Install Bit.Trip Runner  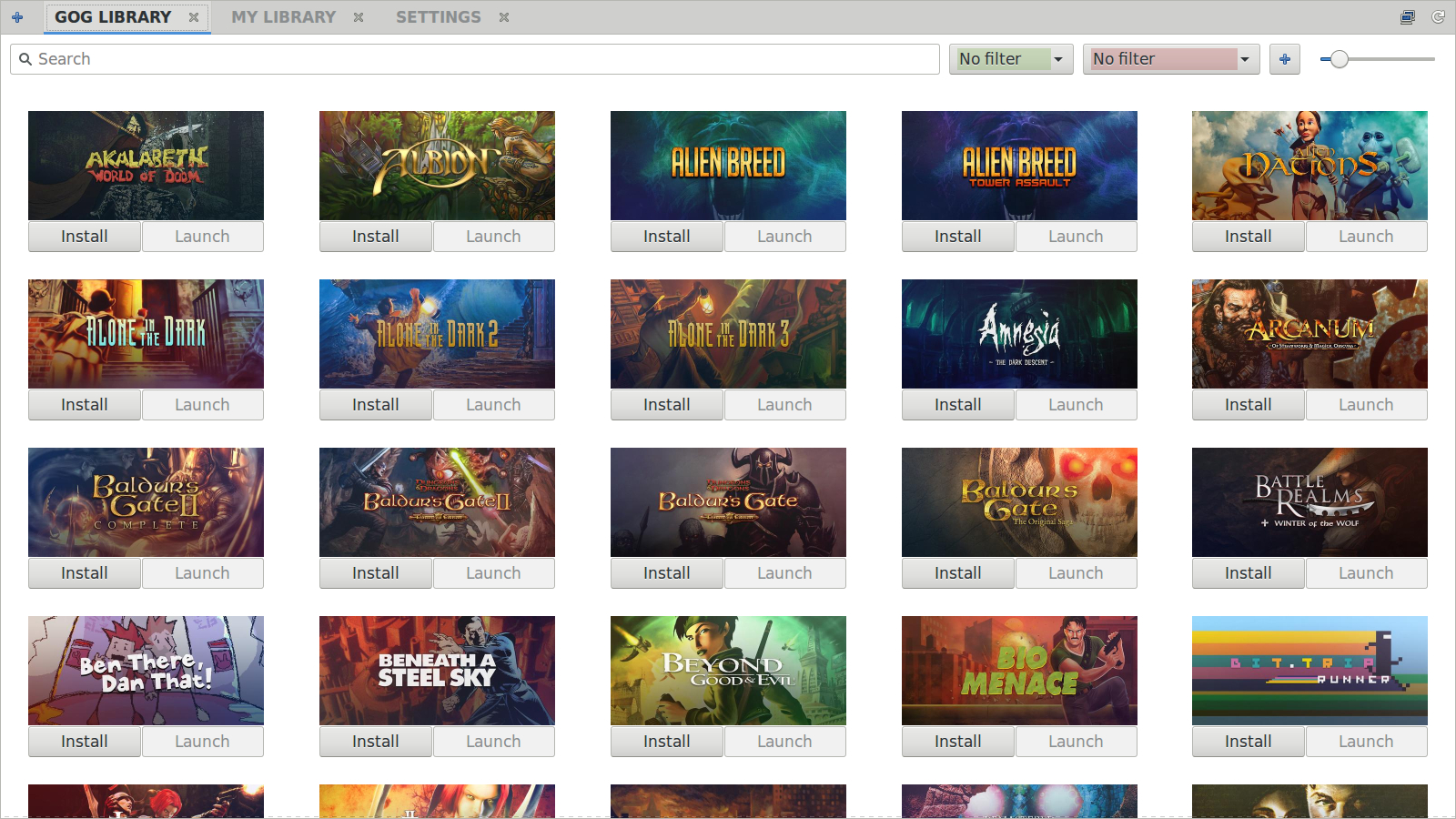1249,742
